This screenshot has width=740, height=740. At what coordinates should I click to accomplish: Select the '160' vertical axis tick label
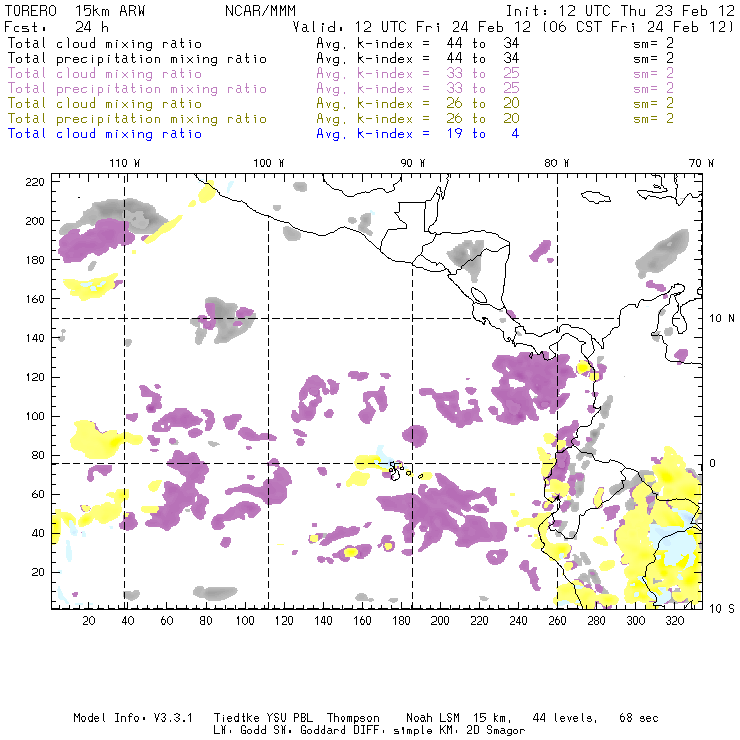pyautogui.click(x=35, y=299)
